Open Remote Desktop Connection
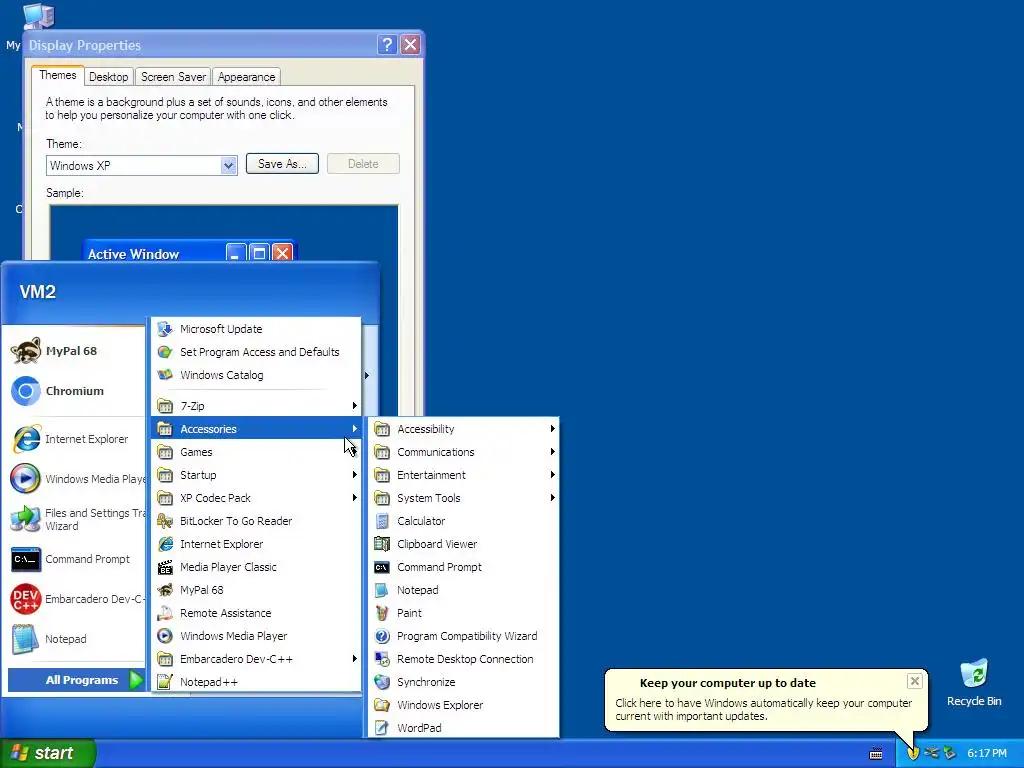The width and height of the screenshot is (1024, 768). [463, 659]
